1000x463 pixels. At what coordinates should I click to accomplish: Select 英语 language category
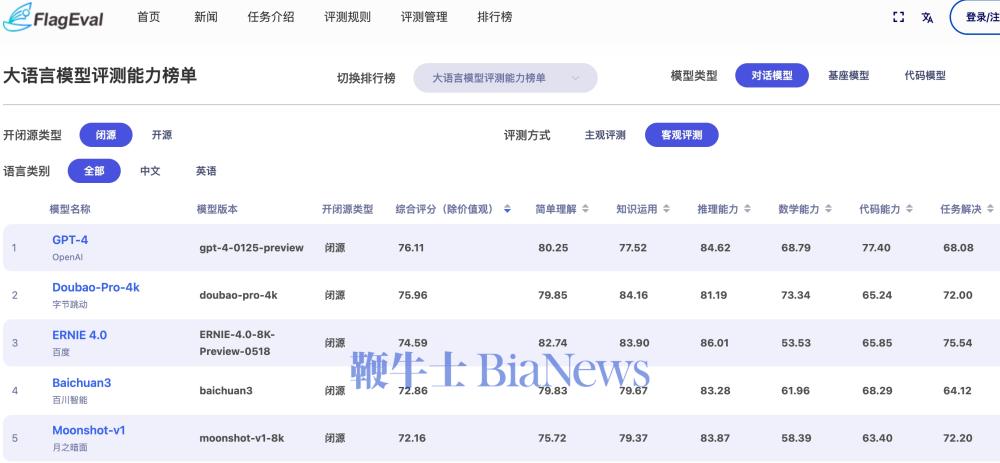[x=206, y=171]
